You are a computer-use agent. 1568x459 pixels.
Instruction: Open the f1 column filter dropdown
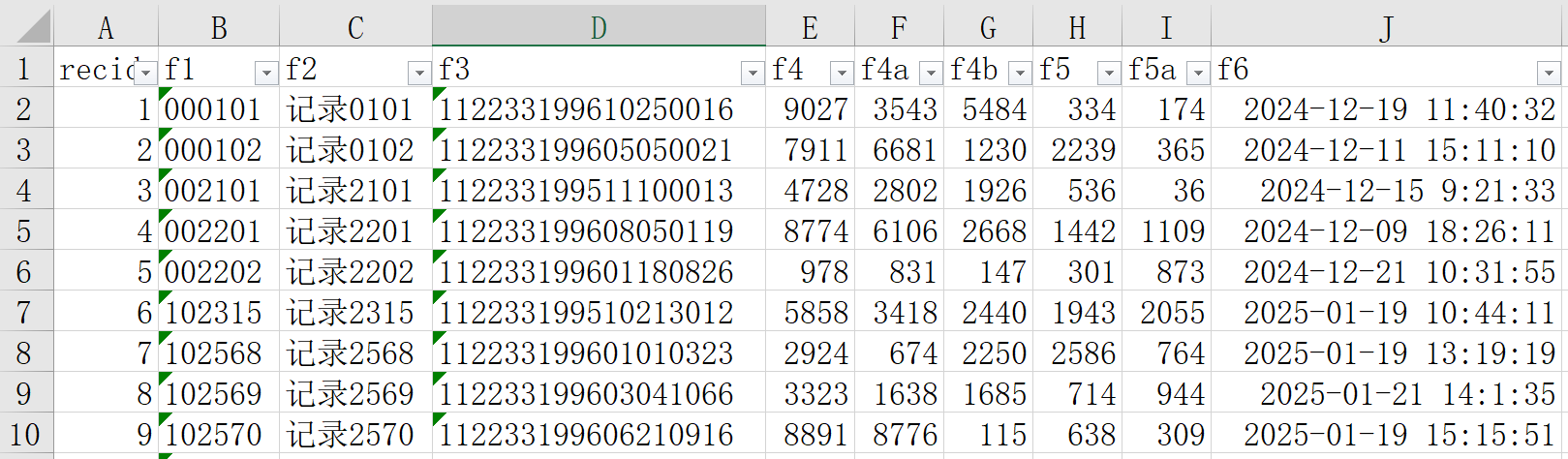coord(266,73)
